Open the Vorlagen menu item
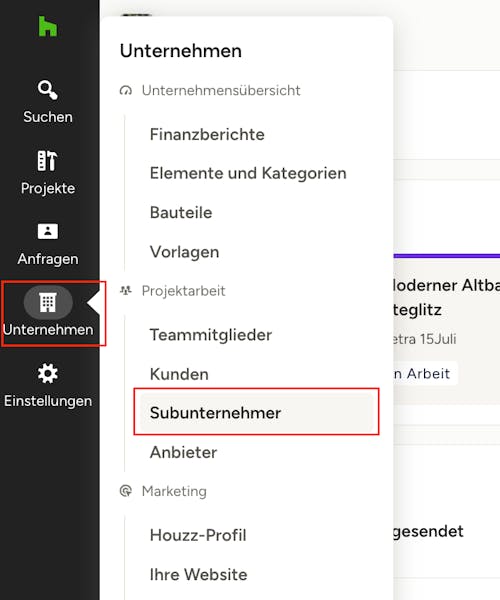 184,252
